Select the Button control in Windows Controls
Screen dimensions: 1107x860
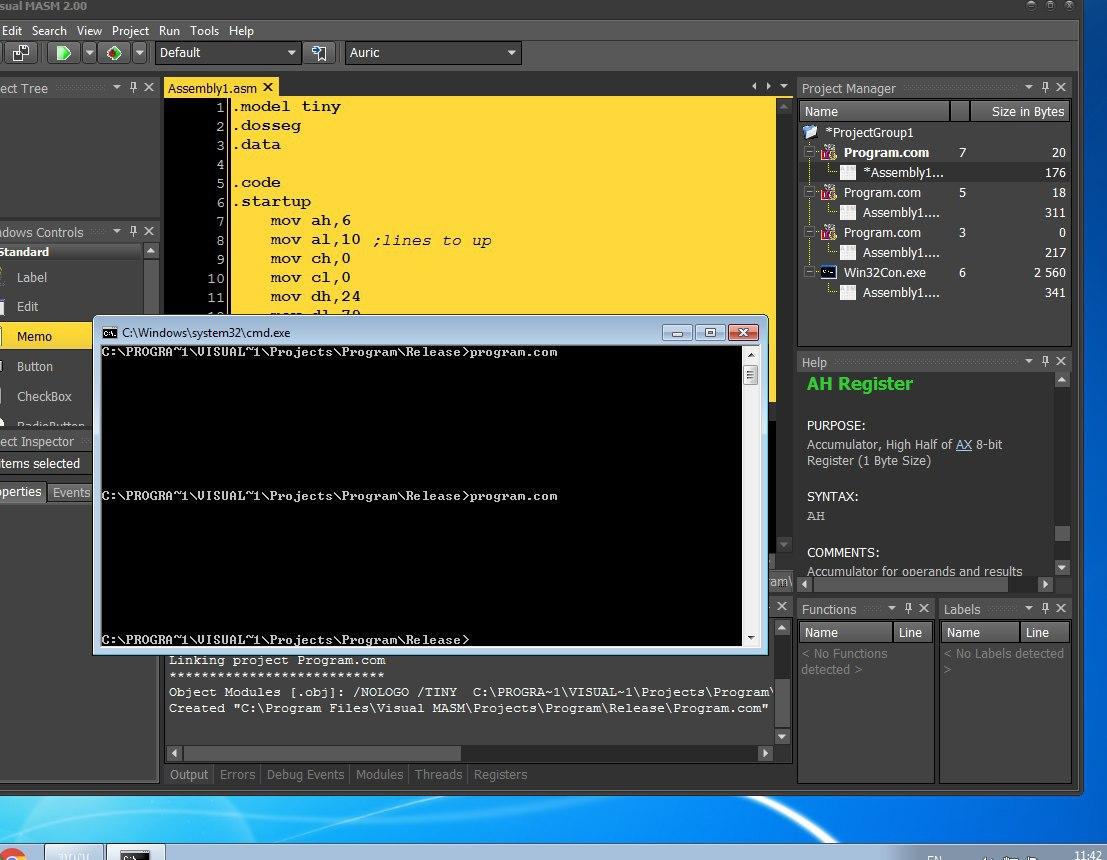(x=46, y=366)
